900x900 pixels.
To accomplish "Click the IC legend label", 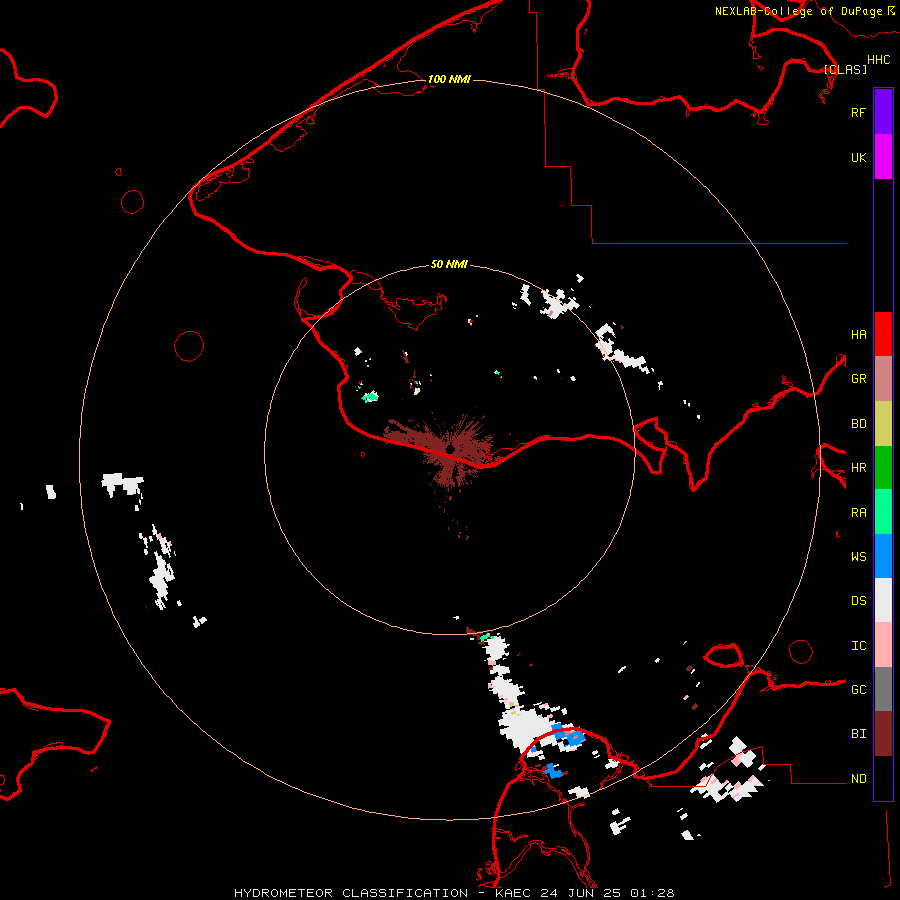I will tap(858, 645).
